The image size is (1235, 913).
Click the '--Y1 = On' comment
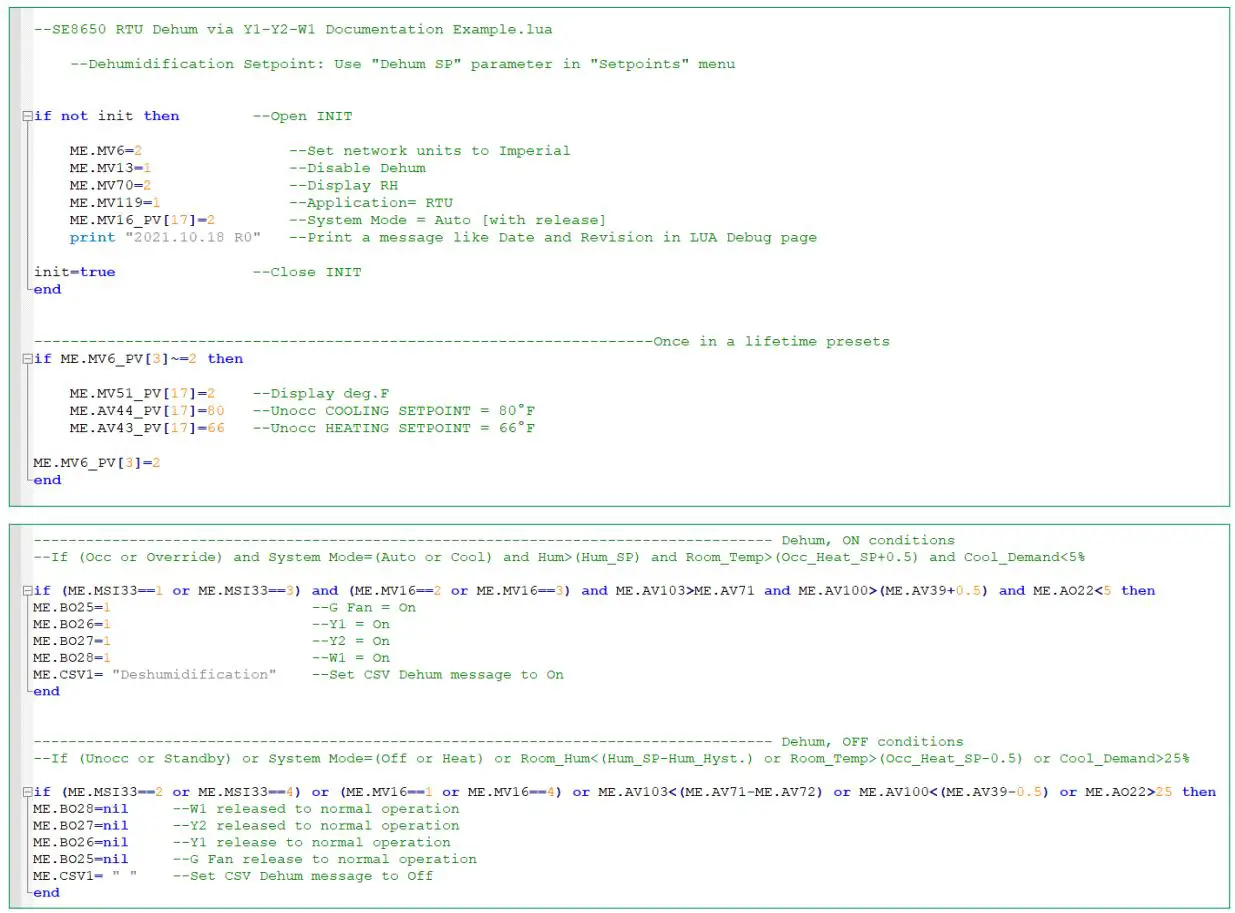(352, 625)
